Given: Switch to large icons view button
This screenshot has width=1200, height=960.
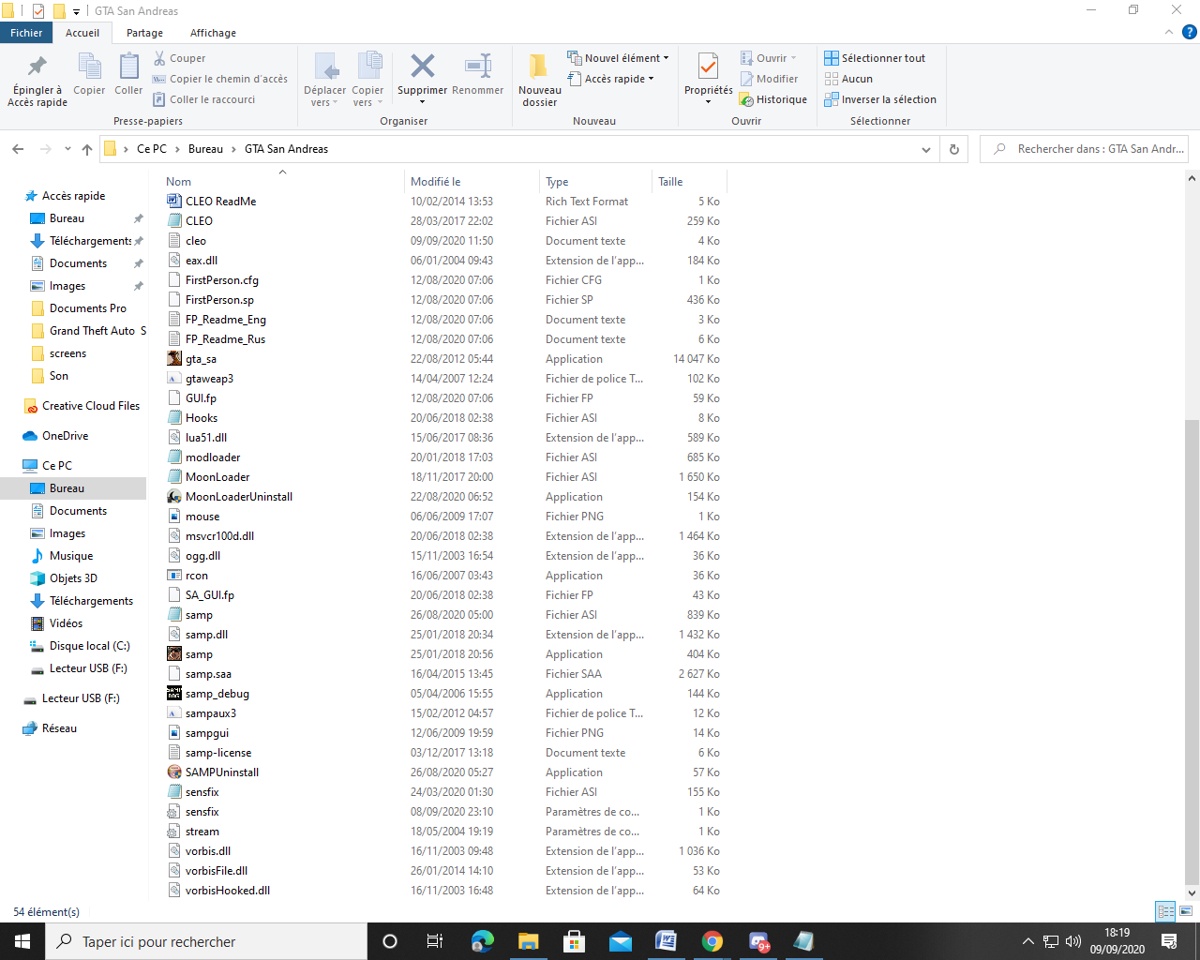Looking at the screenshot, I should click(1185, 912).
